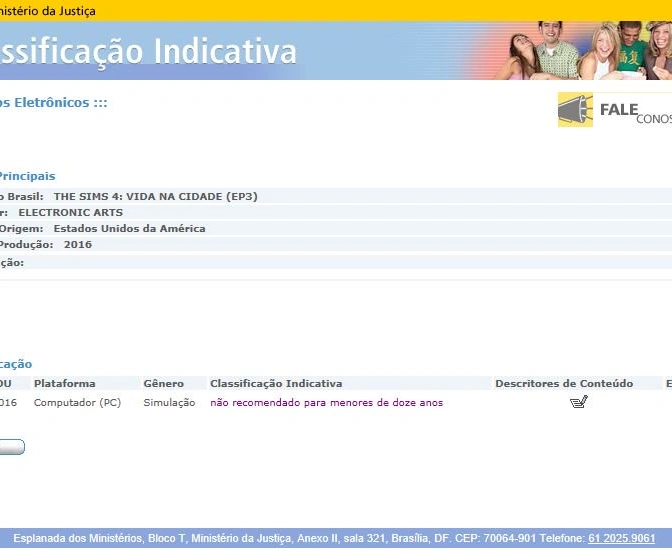This screenshot has width=672, height=552.
Task: Select the production year 2016
Action: pos(78,245)
